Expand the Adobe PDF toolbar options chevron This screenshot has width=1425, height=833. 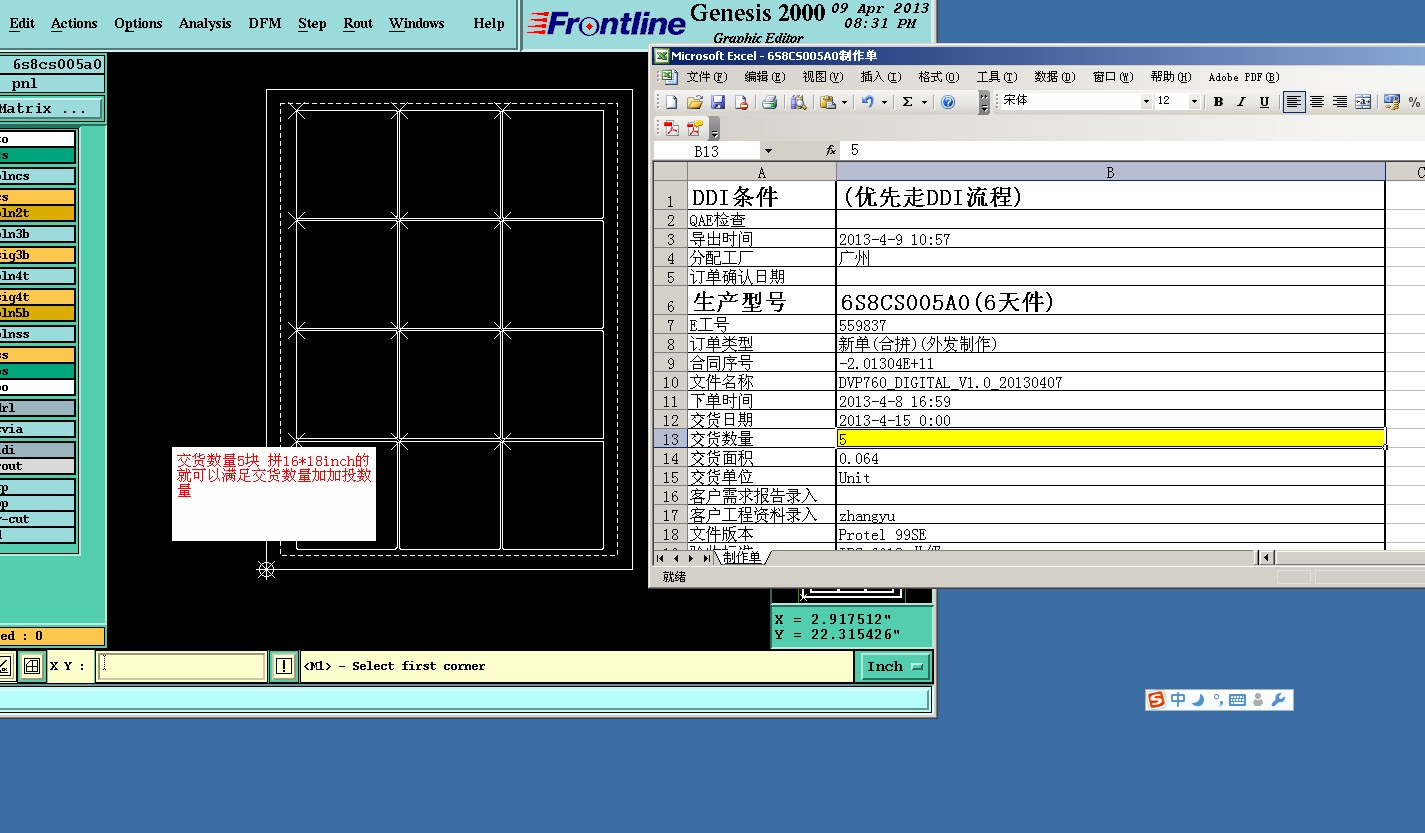[714, 129]
